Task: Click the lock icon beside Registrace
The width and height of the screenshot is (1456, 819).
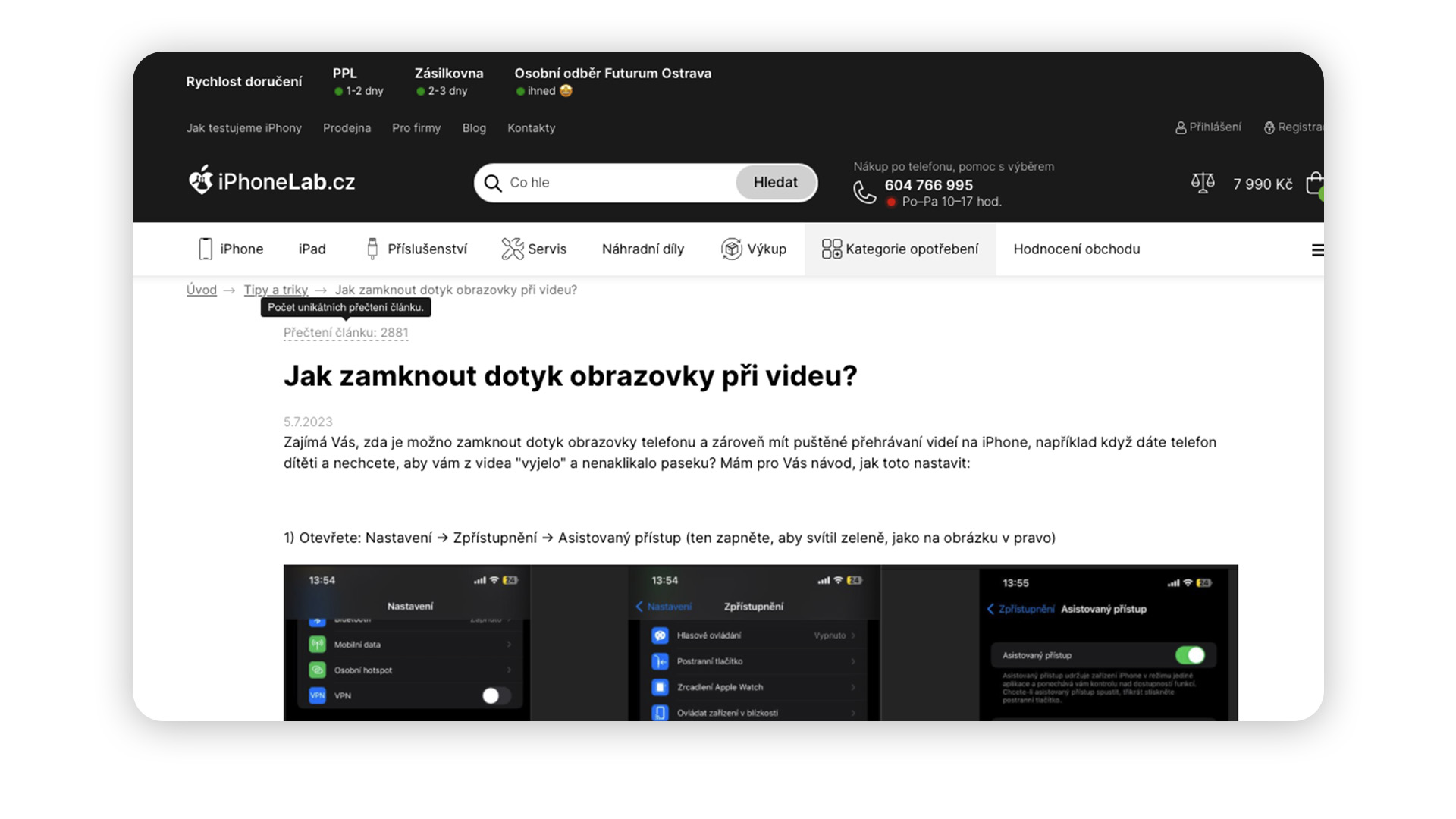Action: pyautogui.click(x=1269, y=128)
